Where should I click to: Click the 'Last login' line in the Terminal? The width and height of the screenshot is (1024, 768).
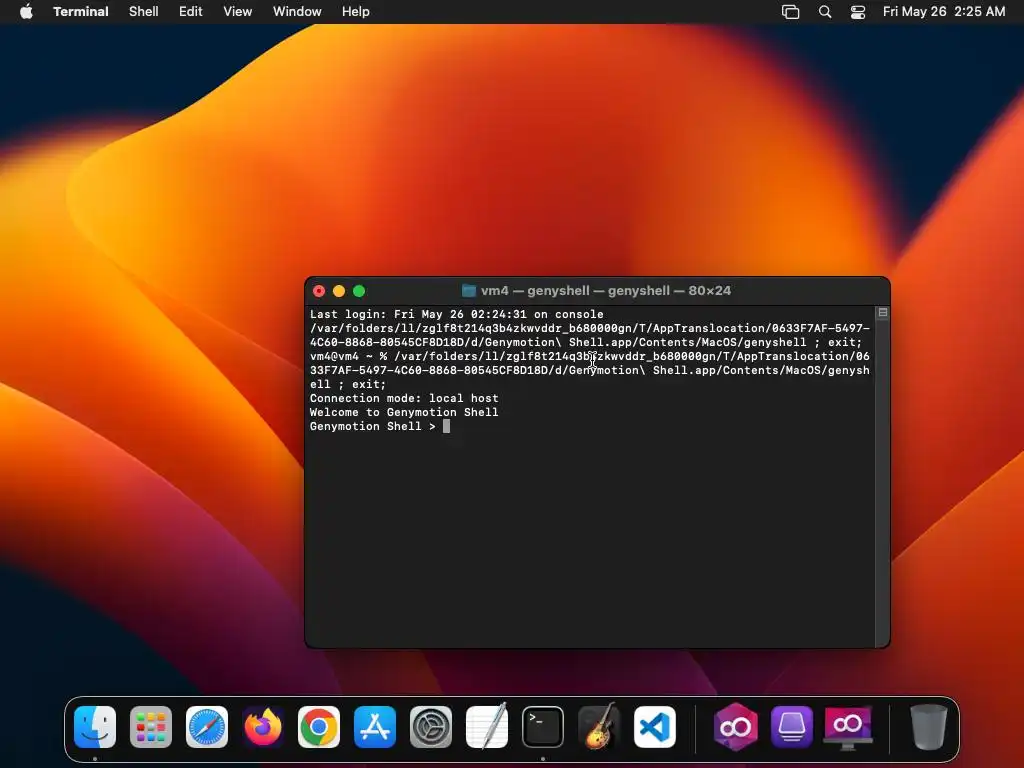click(x=456, y=314)
